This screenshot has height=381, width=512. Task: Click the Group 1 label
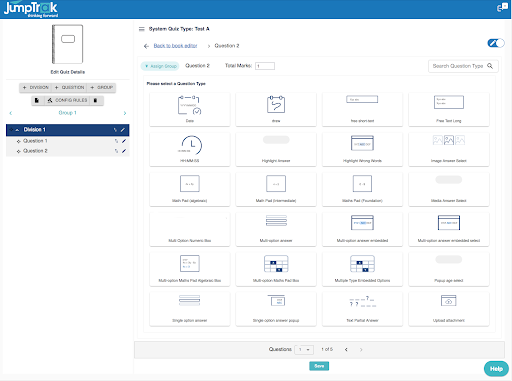(x=67, y=113)
